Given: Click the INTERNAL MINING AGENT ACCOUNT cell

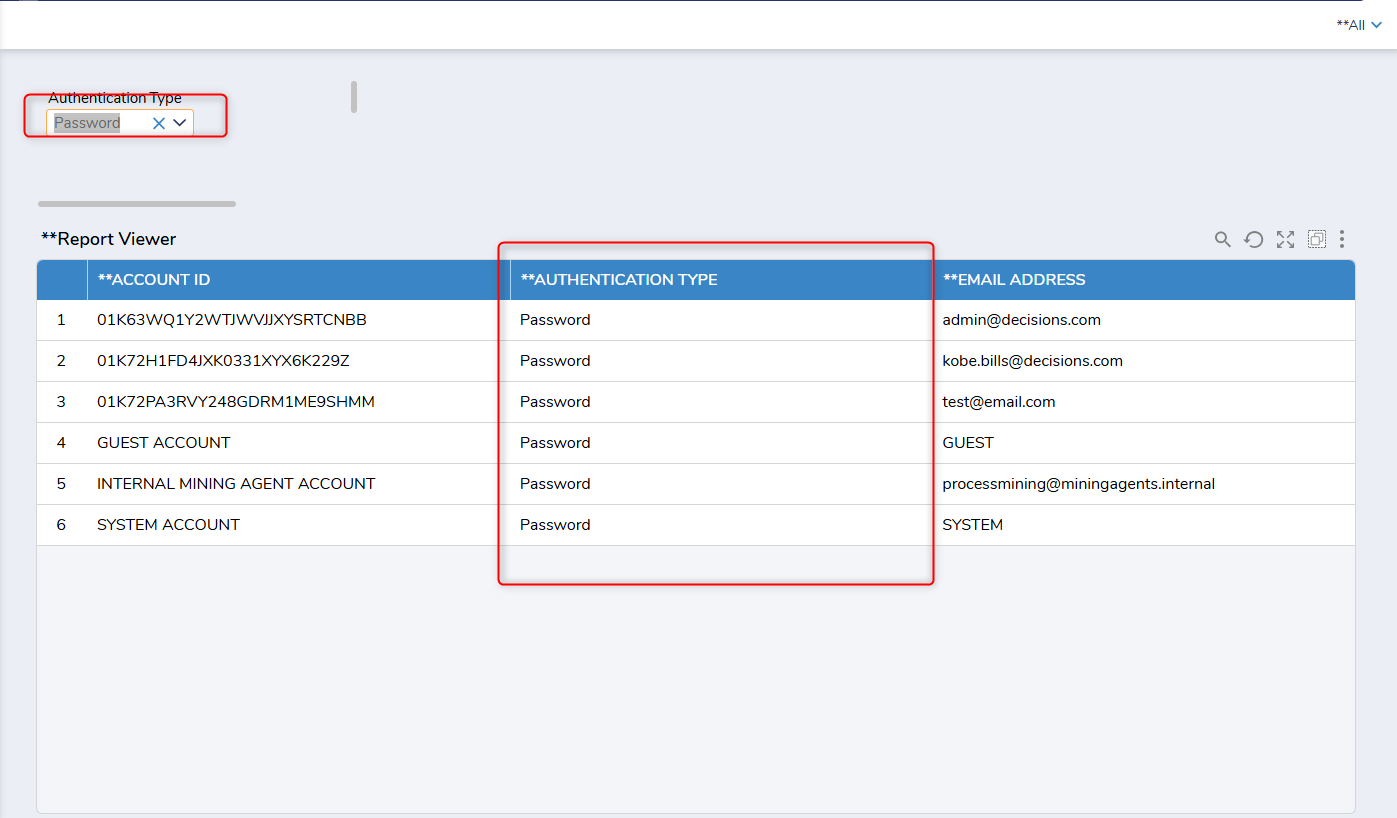Looking at the screenshot, I should click(236, 484).
